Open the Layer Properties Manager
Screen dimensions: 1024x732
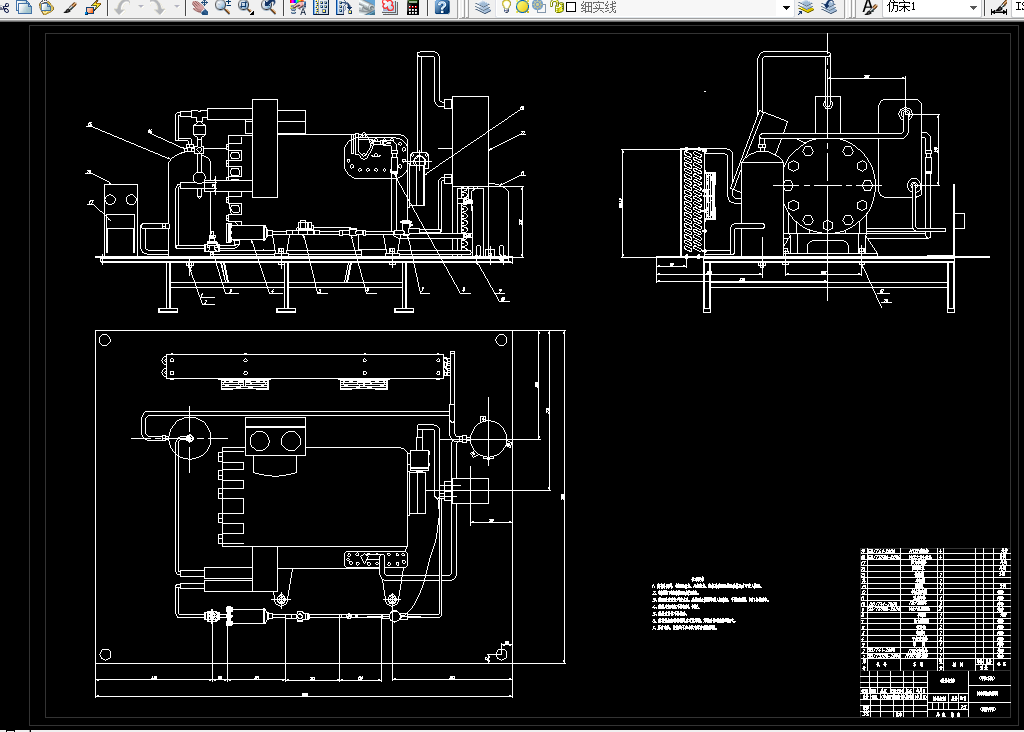(483, 7)
